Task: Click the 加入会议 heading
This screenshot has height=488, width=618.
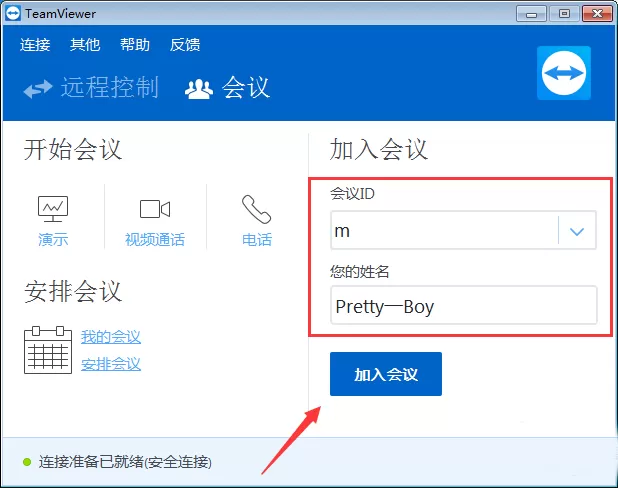Action: point(379,149)
